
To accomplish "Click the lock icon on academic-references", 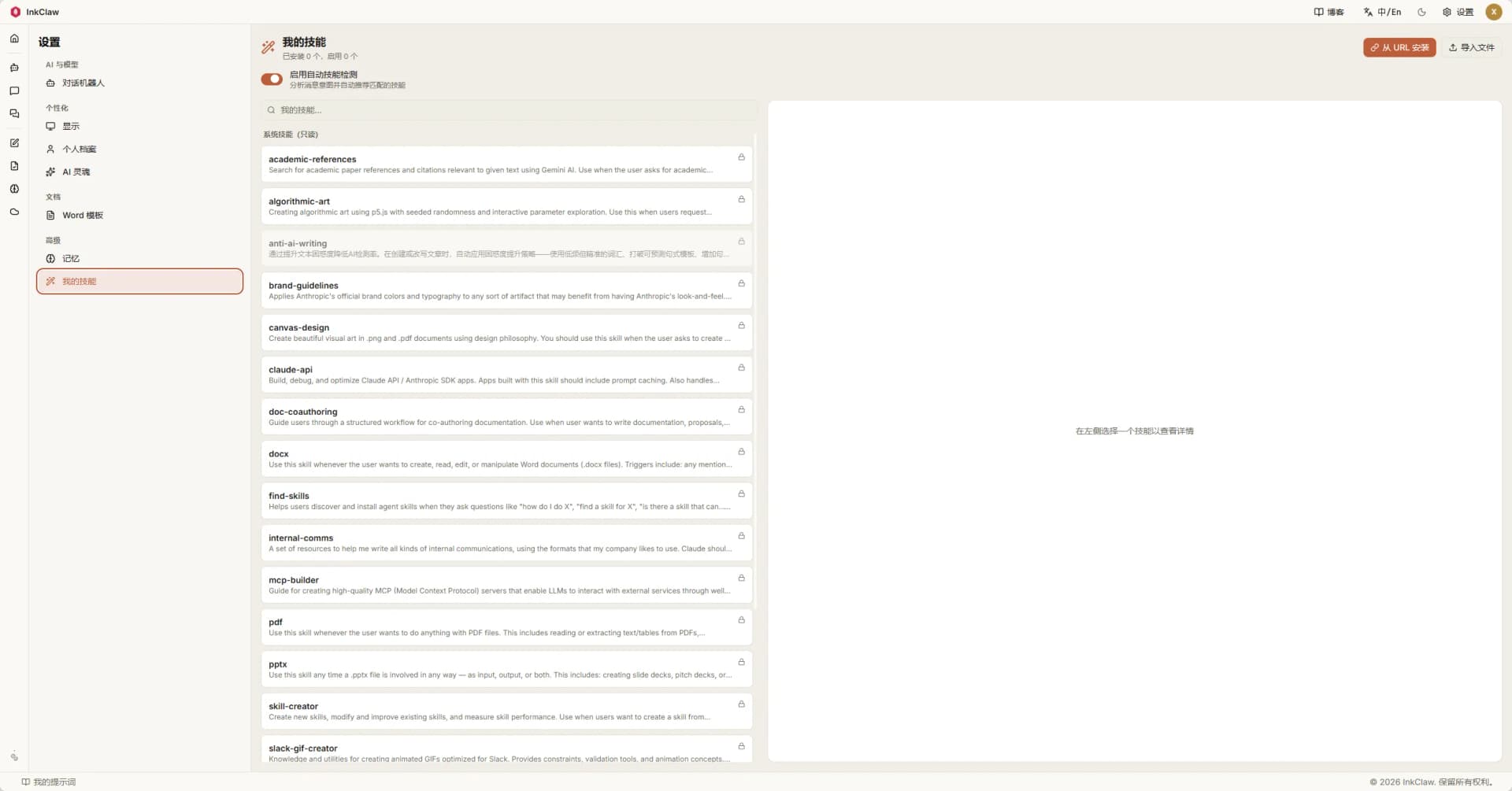I will click(x=741, y=157).
